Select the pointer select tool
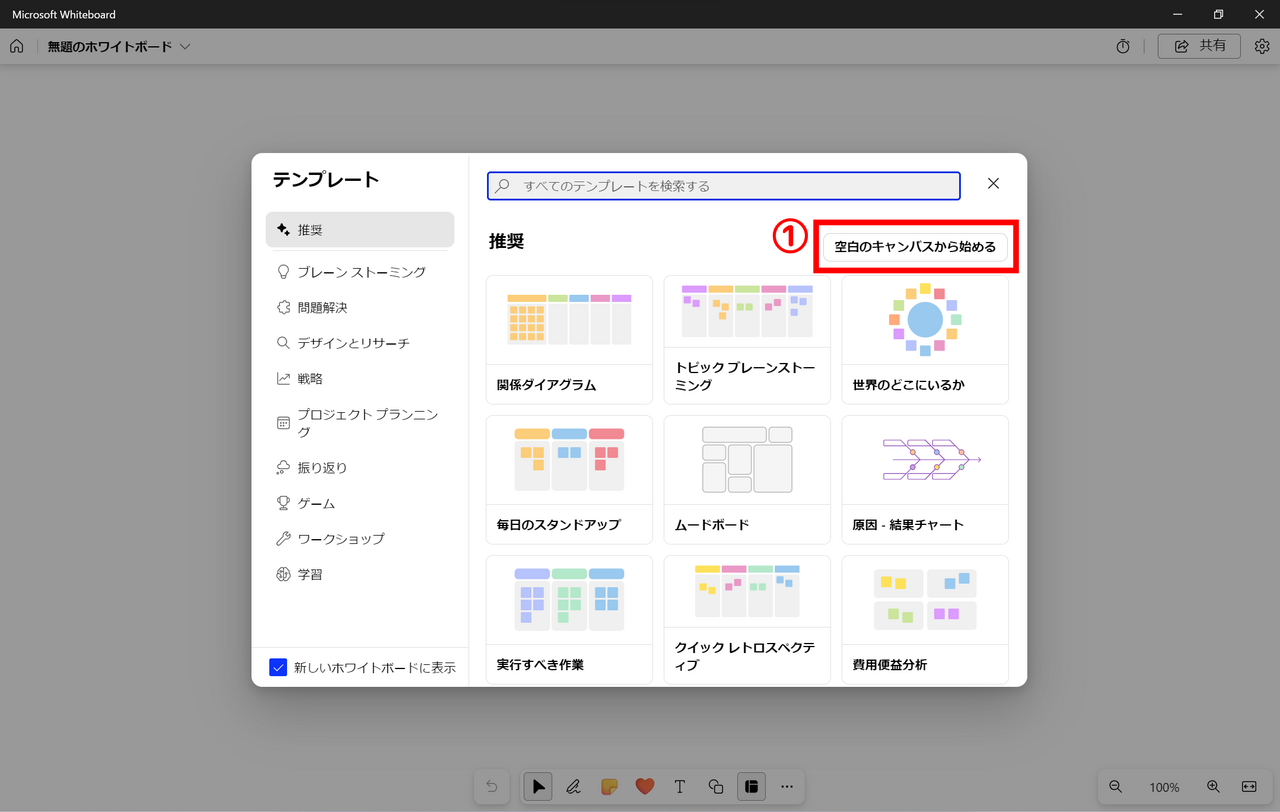The width and height of the screenshot is (1280, 812). (538, 787)
